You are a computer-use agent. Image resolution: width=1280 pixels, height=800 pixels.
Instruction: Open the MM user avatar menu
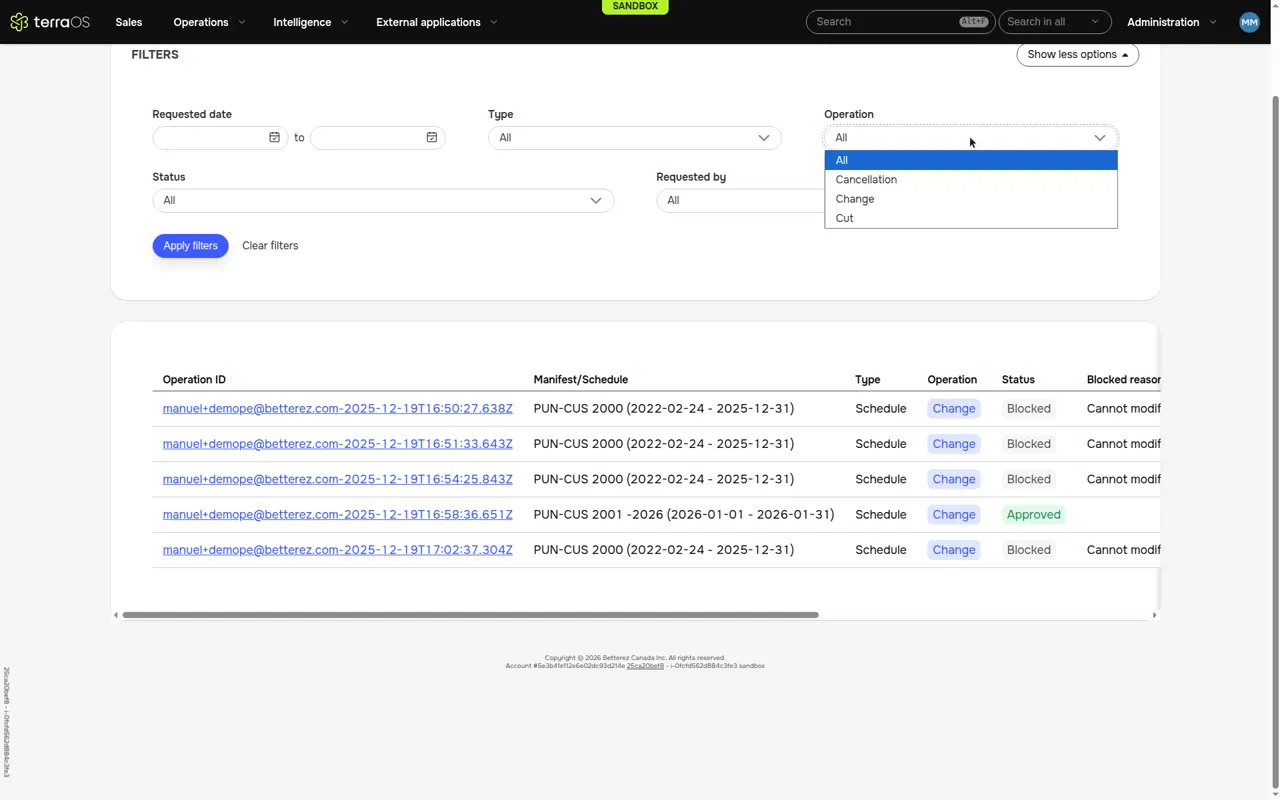[x=1249, y=22]
